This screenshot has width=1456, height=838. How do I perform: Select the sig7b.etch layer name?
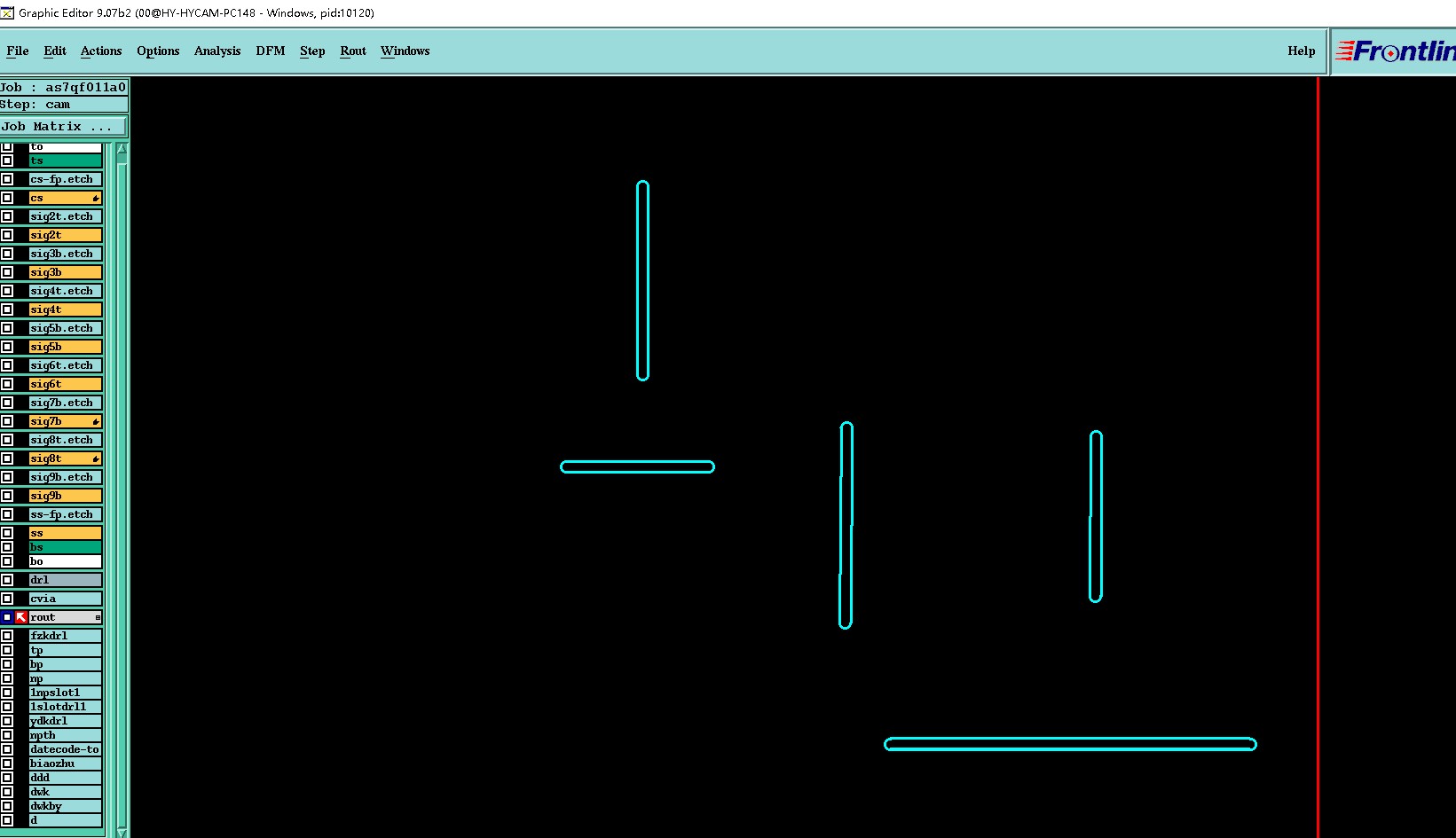(x=65, y=403)
